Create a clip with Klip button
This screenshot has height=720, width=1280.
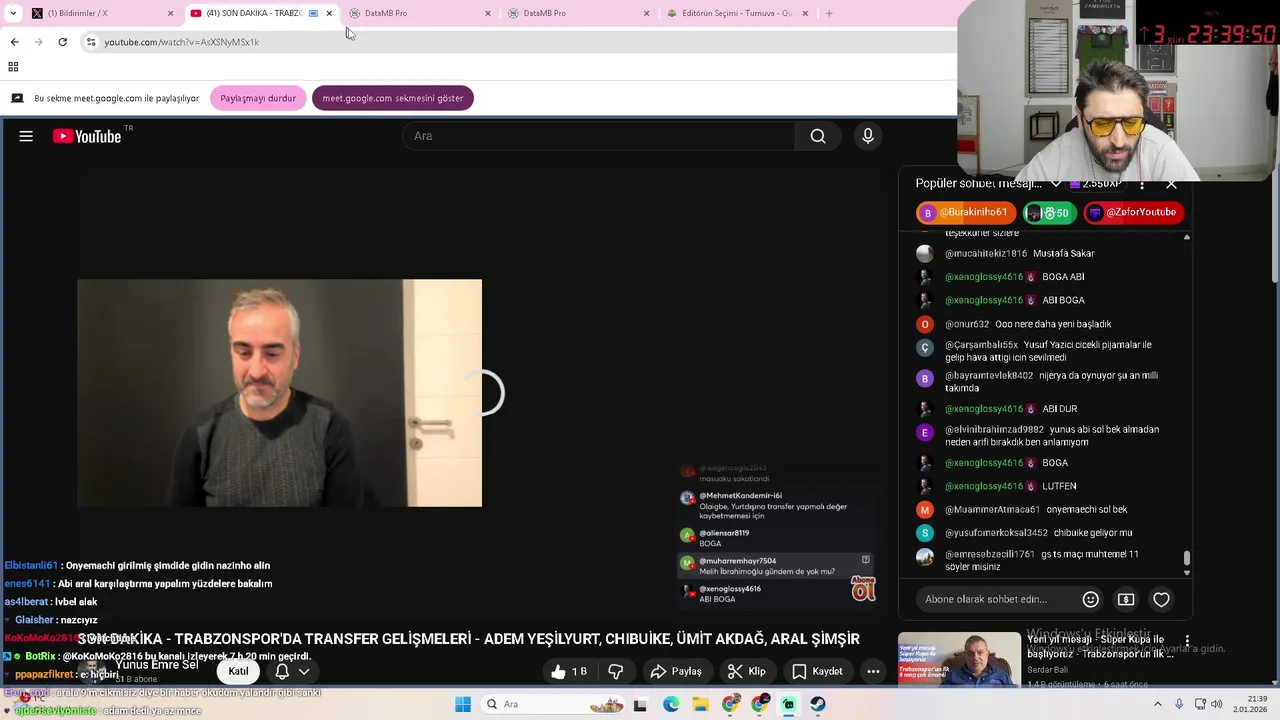tap(747, 671)
